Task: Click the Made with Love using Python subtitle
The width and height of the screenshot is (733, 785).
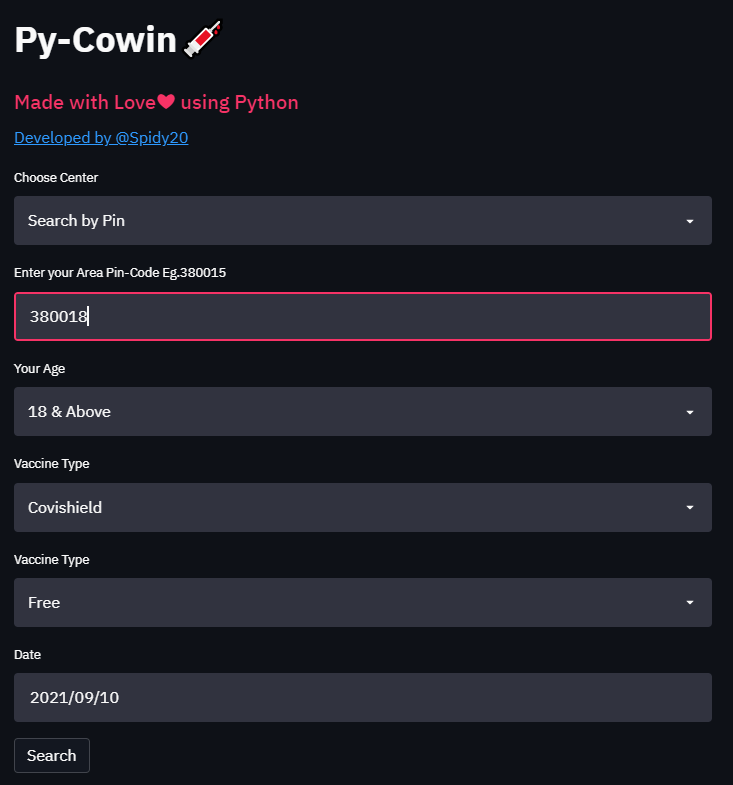Action: (x=156, y=103)
